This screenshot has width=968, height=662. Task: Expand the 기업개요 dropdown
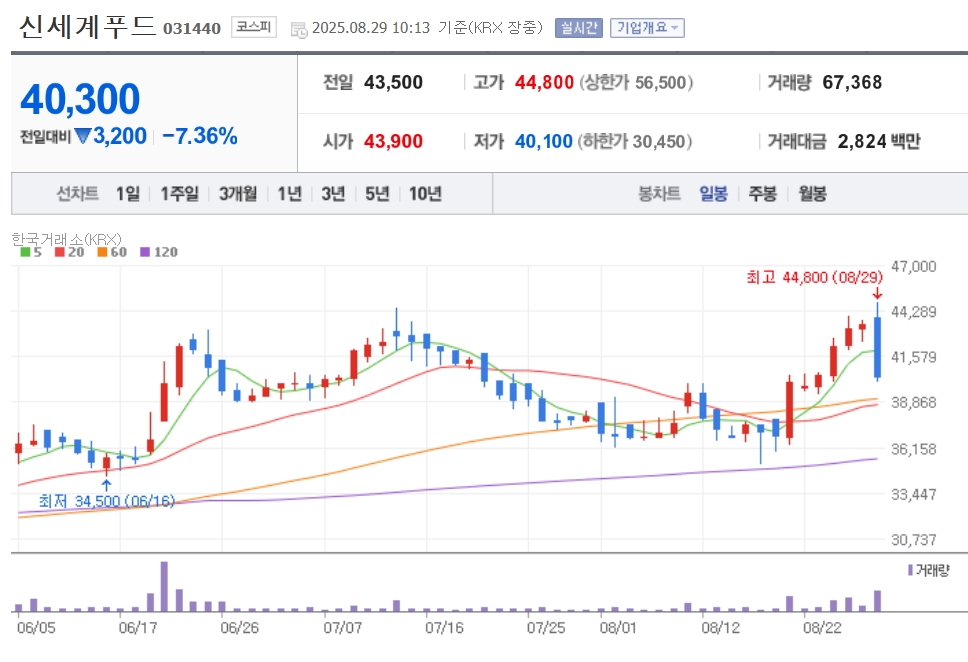coord(647,28)
